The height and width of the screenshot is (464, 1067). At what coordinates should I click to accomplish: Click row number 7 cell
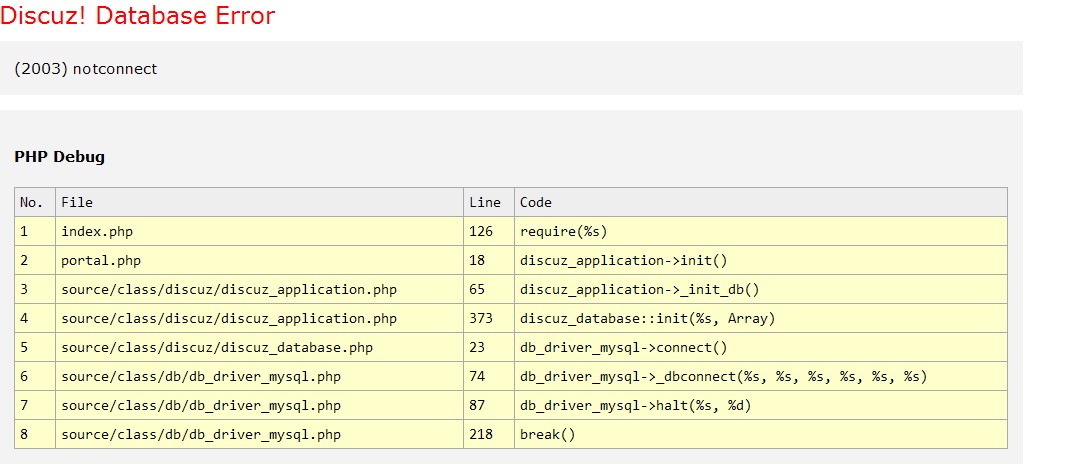point(35,405)
